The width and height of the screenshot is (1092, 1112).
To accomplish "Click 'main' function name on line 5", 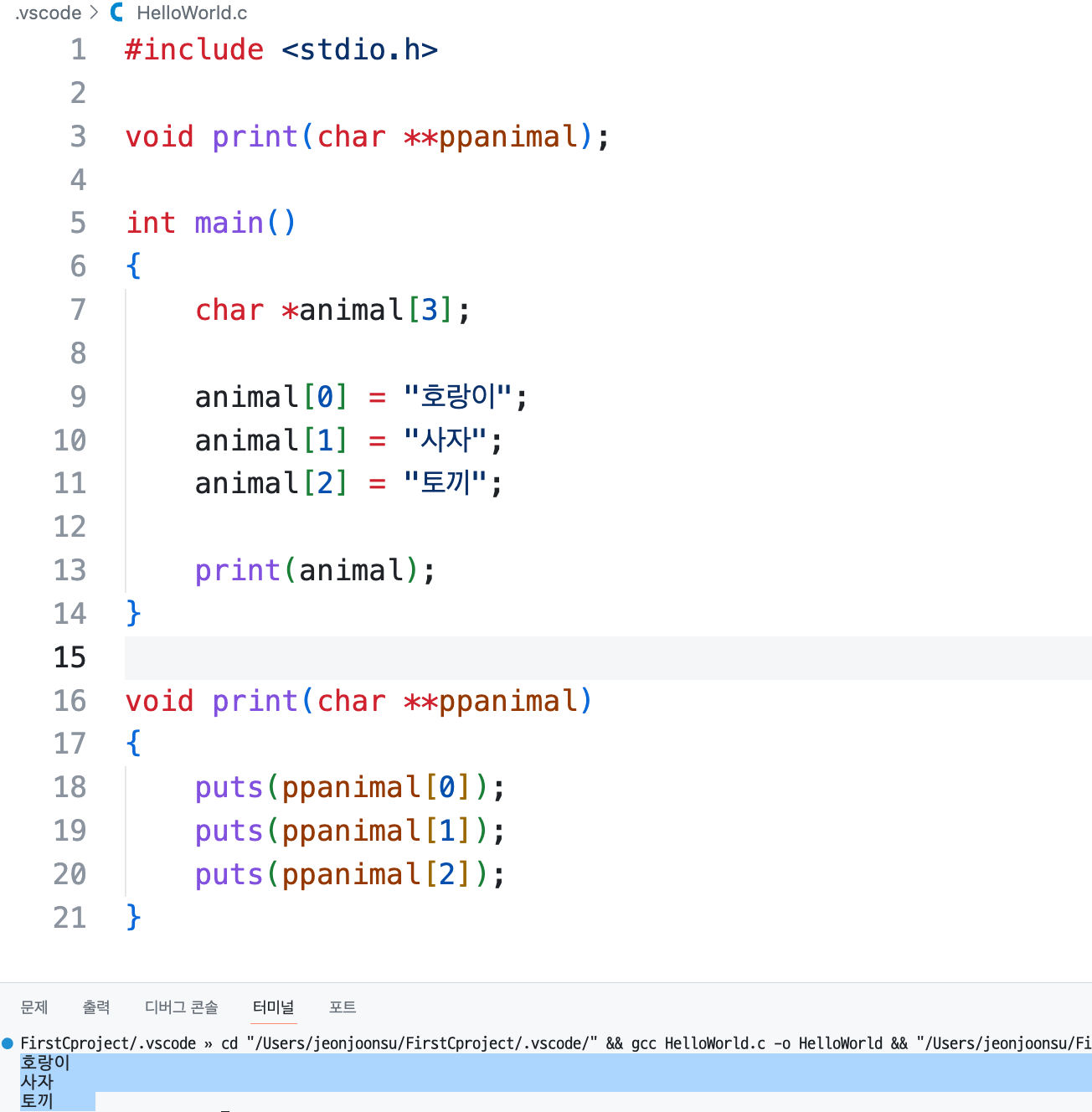I will pyautogui.click(x=229, y=223).
